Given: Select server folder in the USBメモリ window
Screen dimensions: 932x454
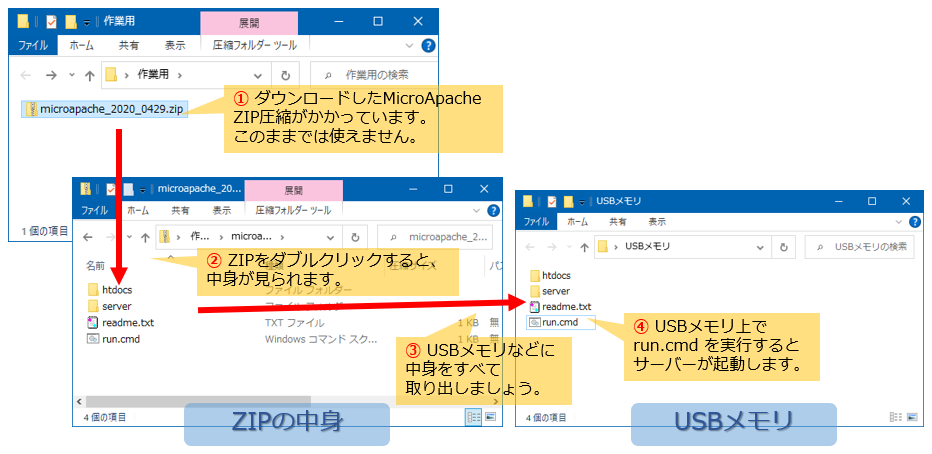Looking at the screenshot, I should point(555,291).
